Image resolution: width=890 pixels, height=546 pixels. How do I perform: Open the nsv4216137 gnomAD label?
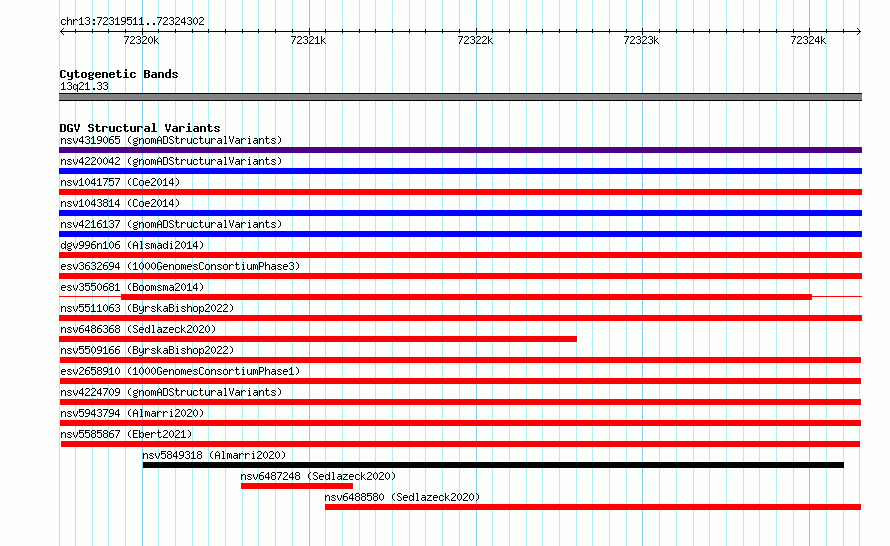click(x=171, y=224)
